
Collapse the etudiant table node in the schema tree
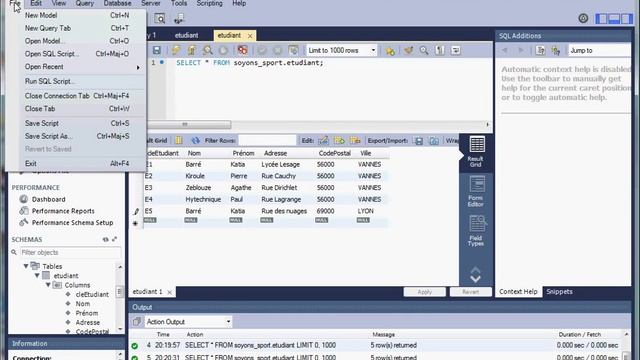coord(37,276)
